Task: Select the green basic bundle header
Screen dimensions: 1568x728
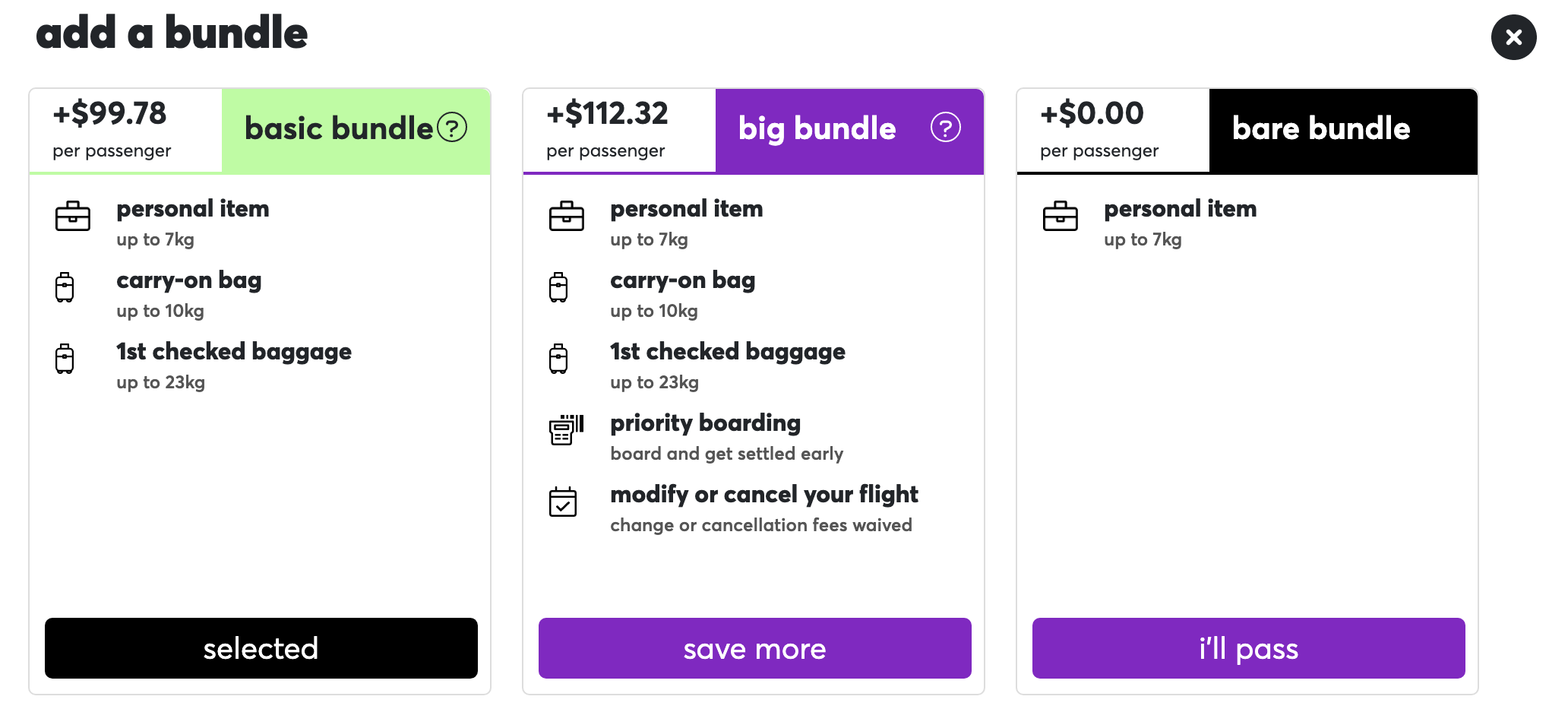Action: click(x=338, y=129)
